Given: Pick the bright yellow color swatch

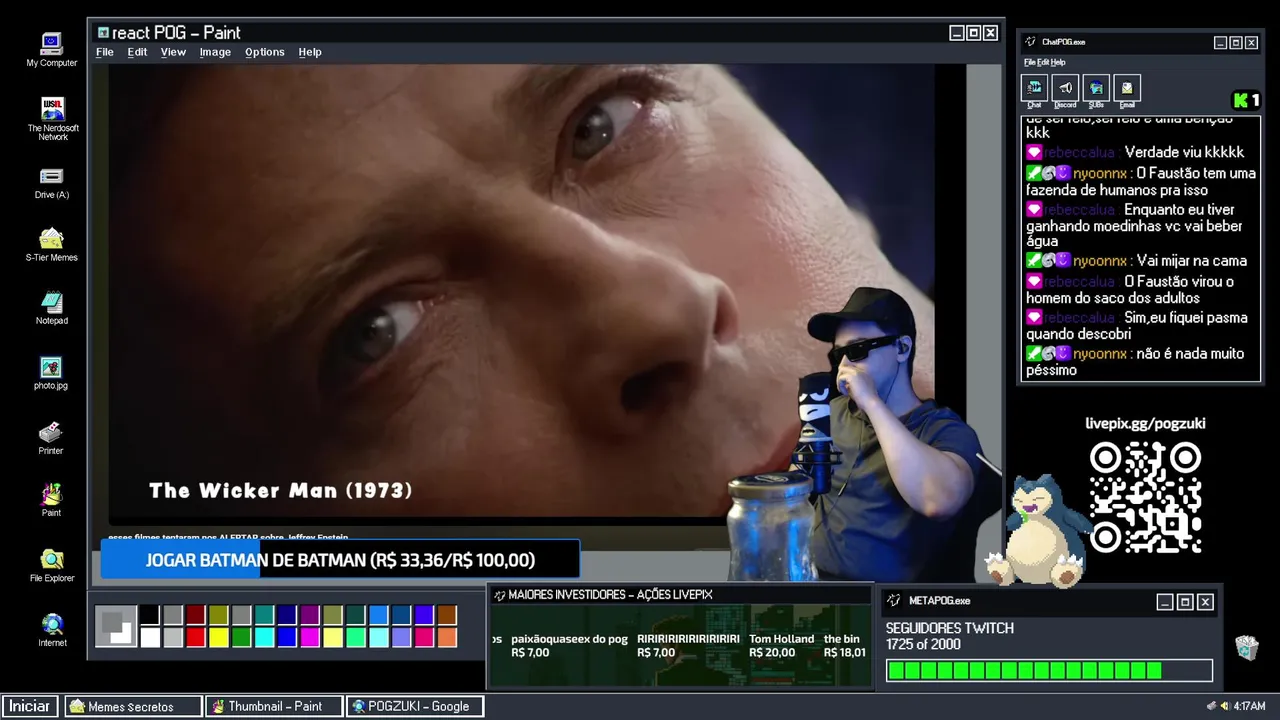Looking at the screenshot, I should (219, 637).
